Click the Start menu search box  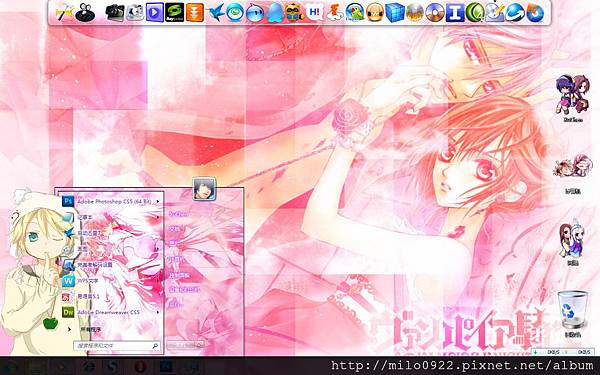point(116,346)
